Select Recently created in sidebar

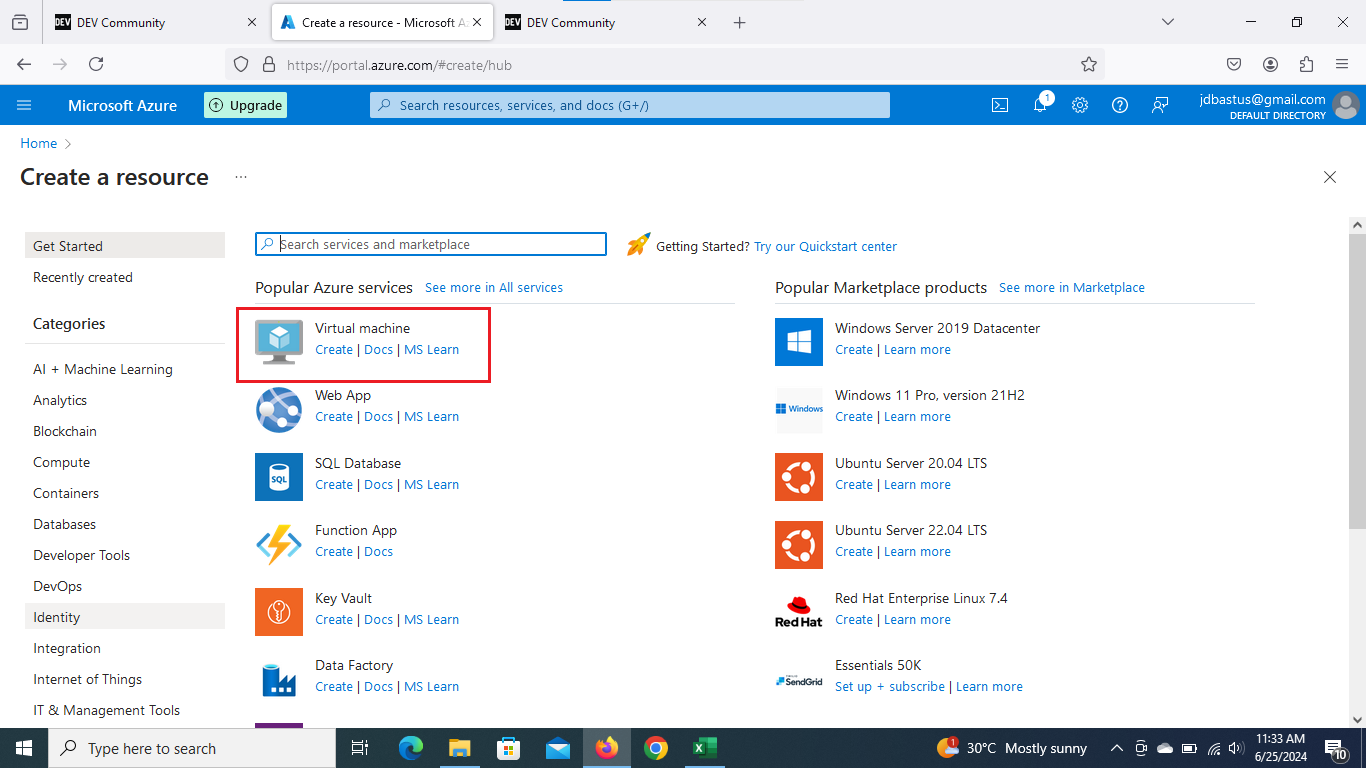click(83, 277)
